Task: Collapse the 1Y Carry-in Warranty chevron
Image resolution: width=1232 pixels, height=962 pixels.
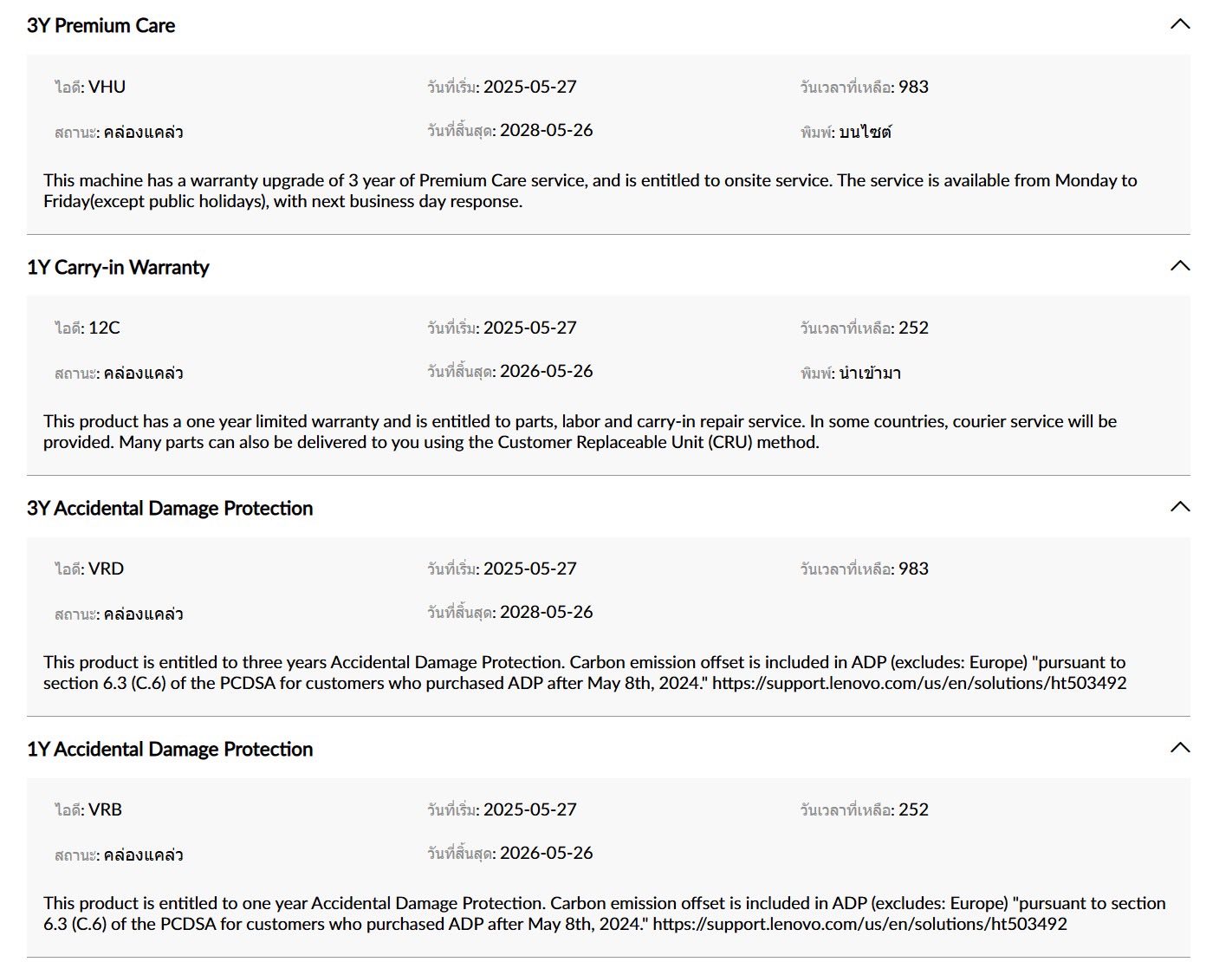Action: [x=1180, y=265]
